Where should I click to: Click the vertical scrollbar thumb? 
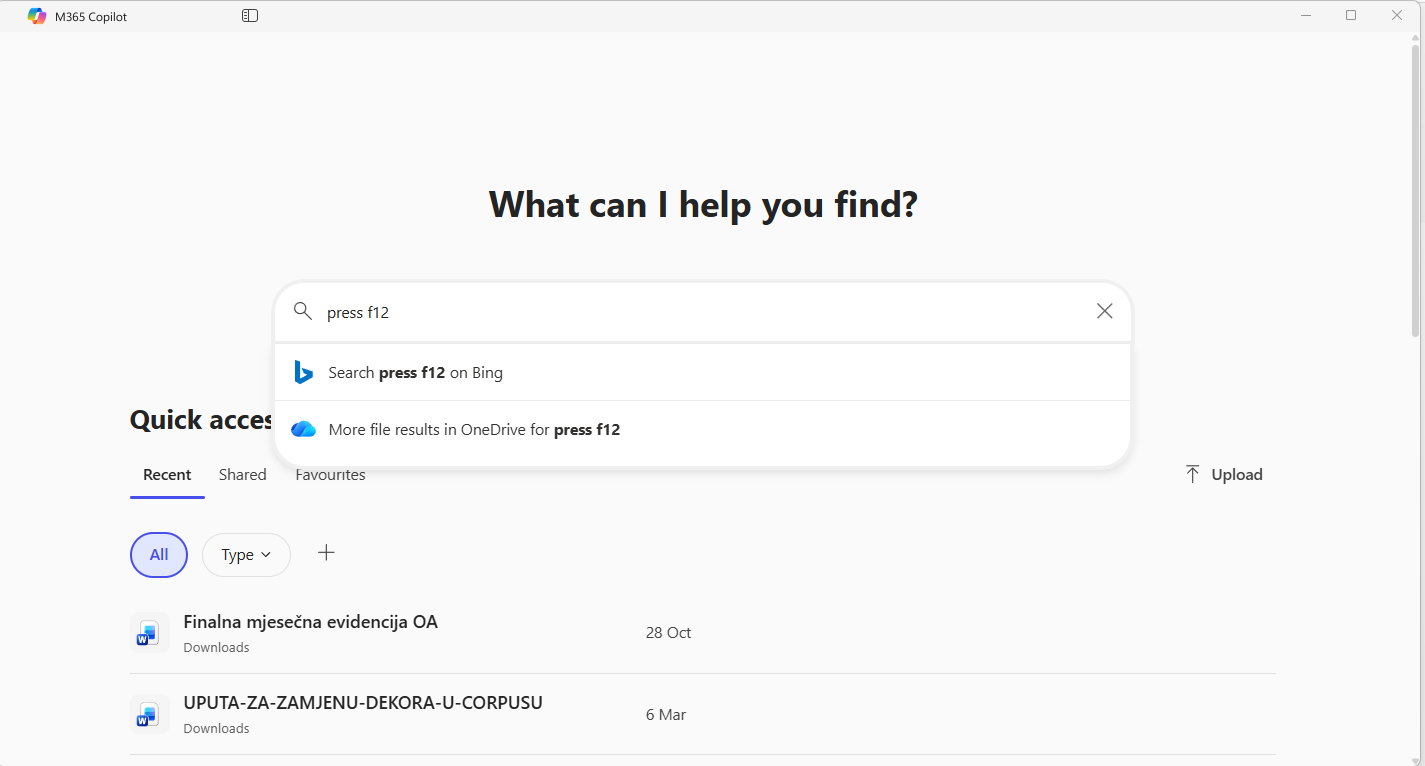click(x=1415, y=190)
